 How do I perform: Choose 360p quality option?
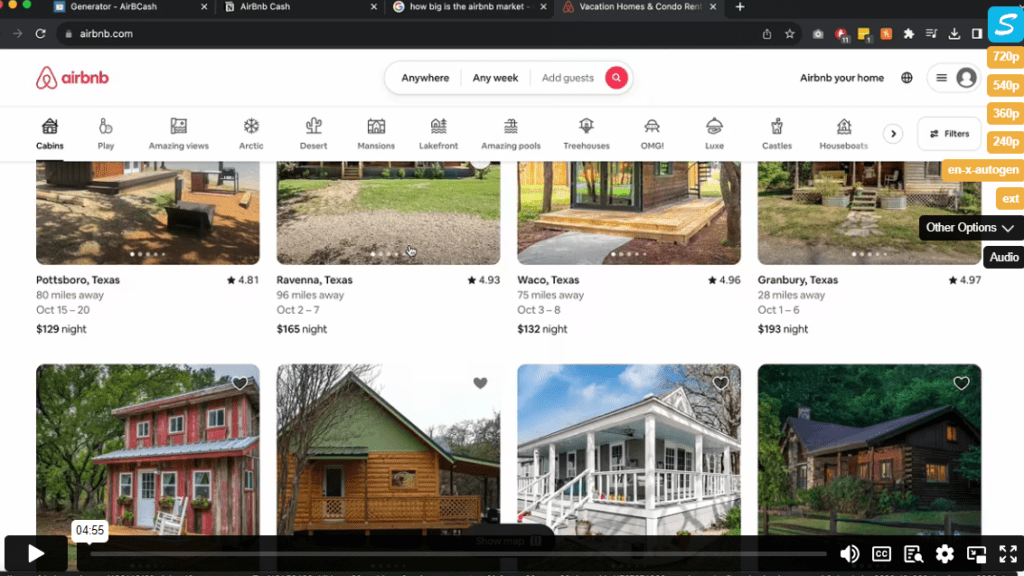tap(1006, 114)
